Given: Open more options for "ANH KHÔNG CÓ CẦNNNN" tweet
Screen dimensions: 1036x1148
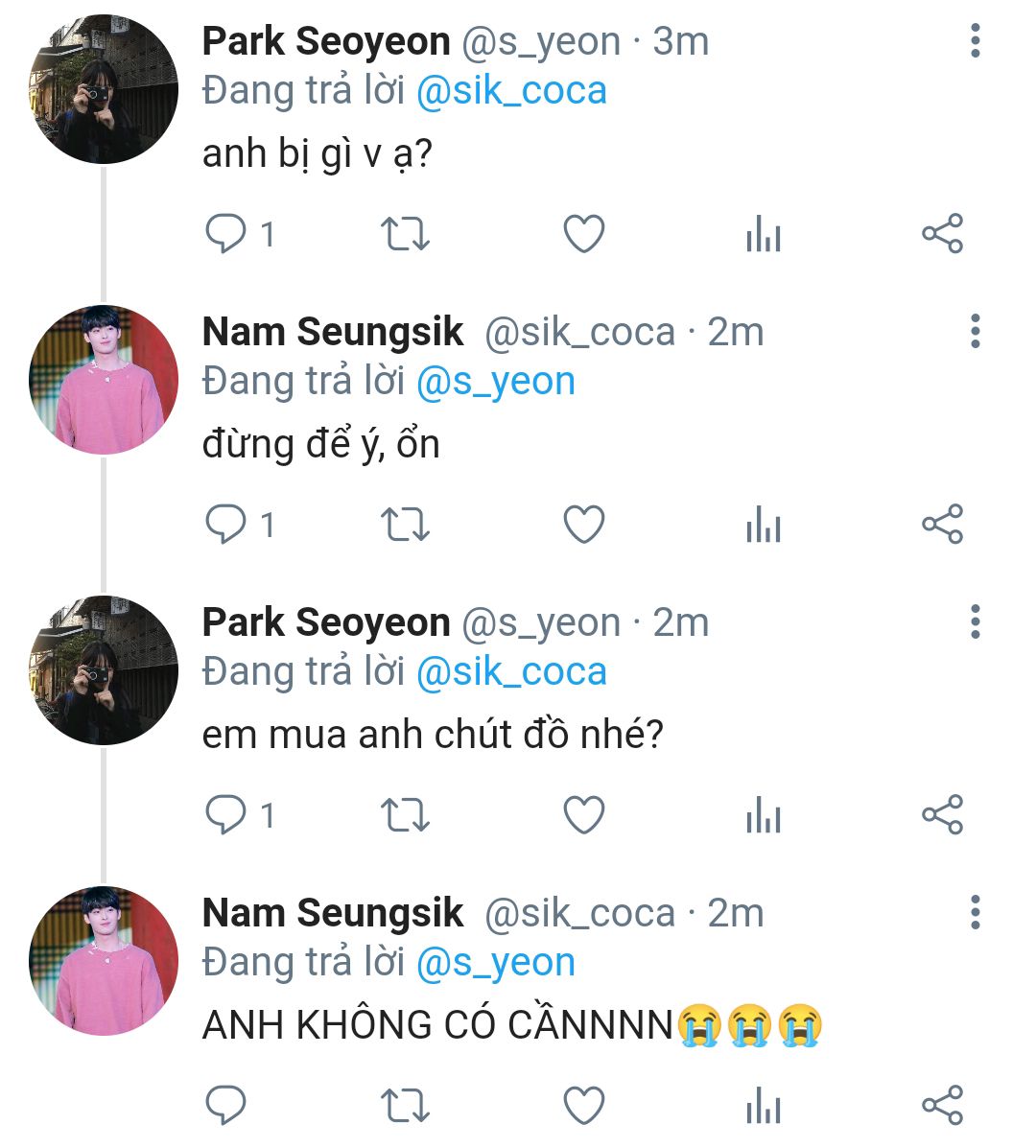Looking at the screenshot, I should click(x=975, y=912).
